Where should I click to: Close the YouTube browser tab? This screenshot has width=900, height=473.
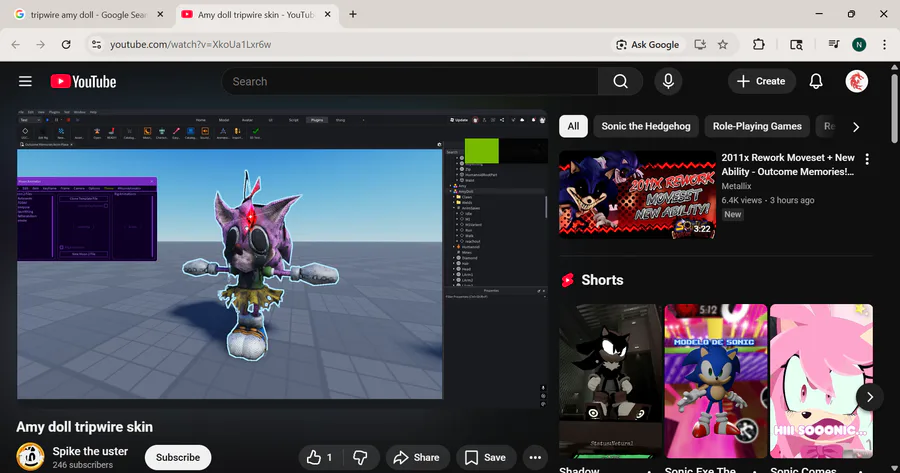tap(328, 14)
